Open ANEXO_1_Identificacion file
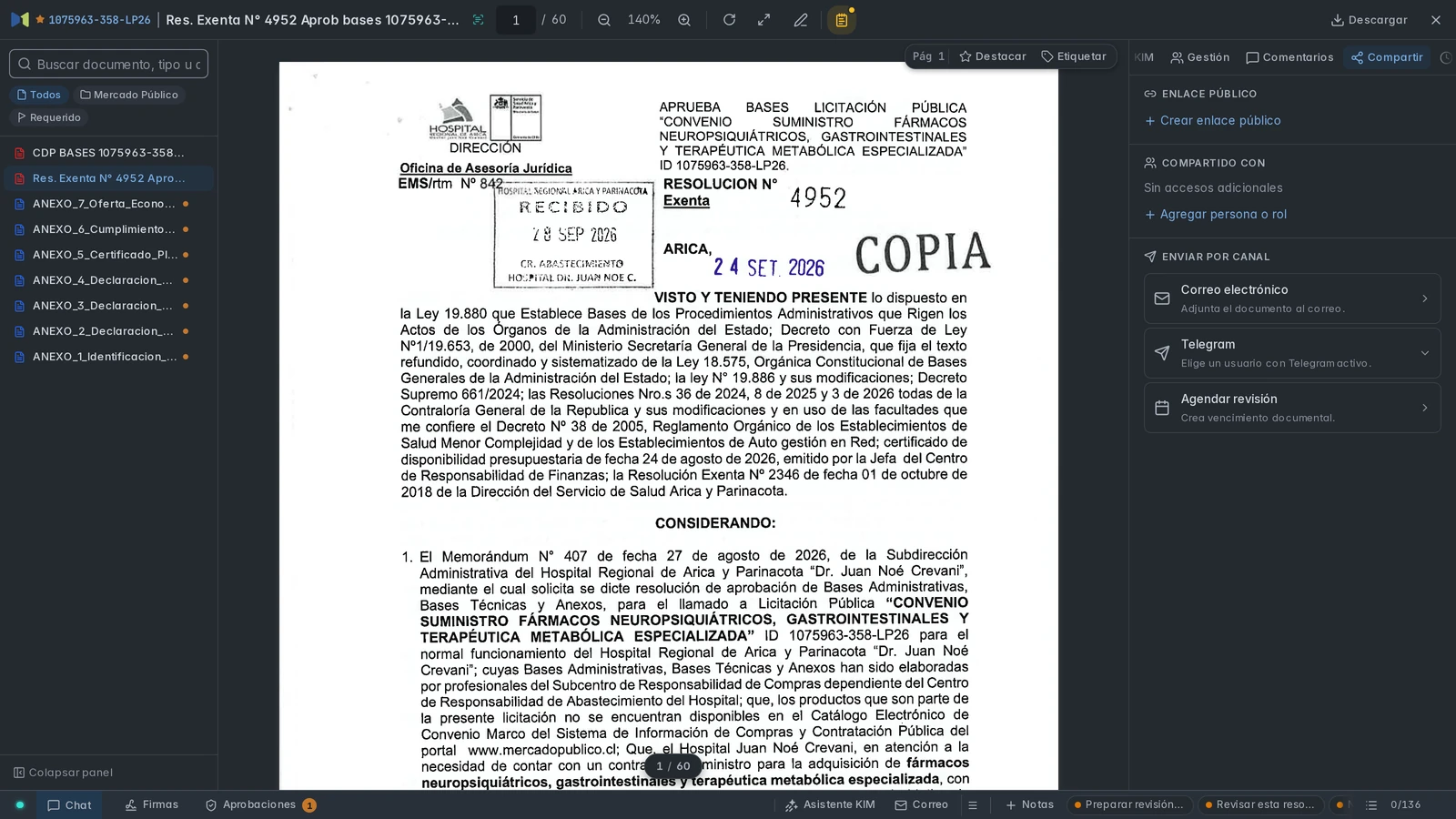Image resolution: width=1456 pixels, height=819 pixels. click(x=108, y=357)
